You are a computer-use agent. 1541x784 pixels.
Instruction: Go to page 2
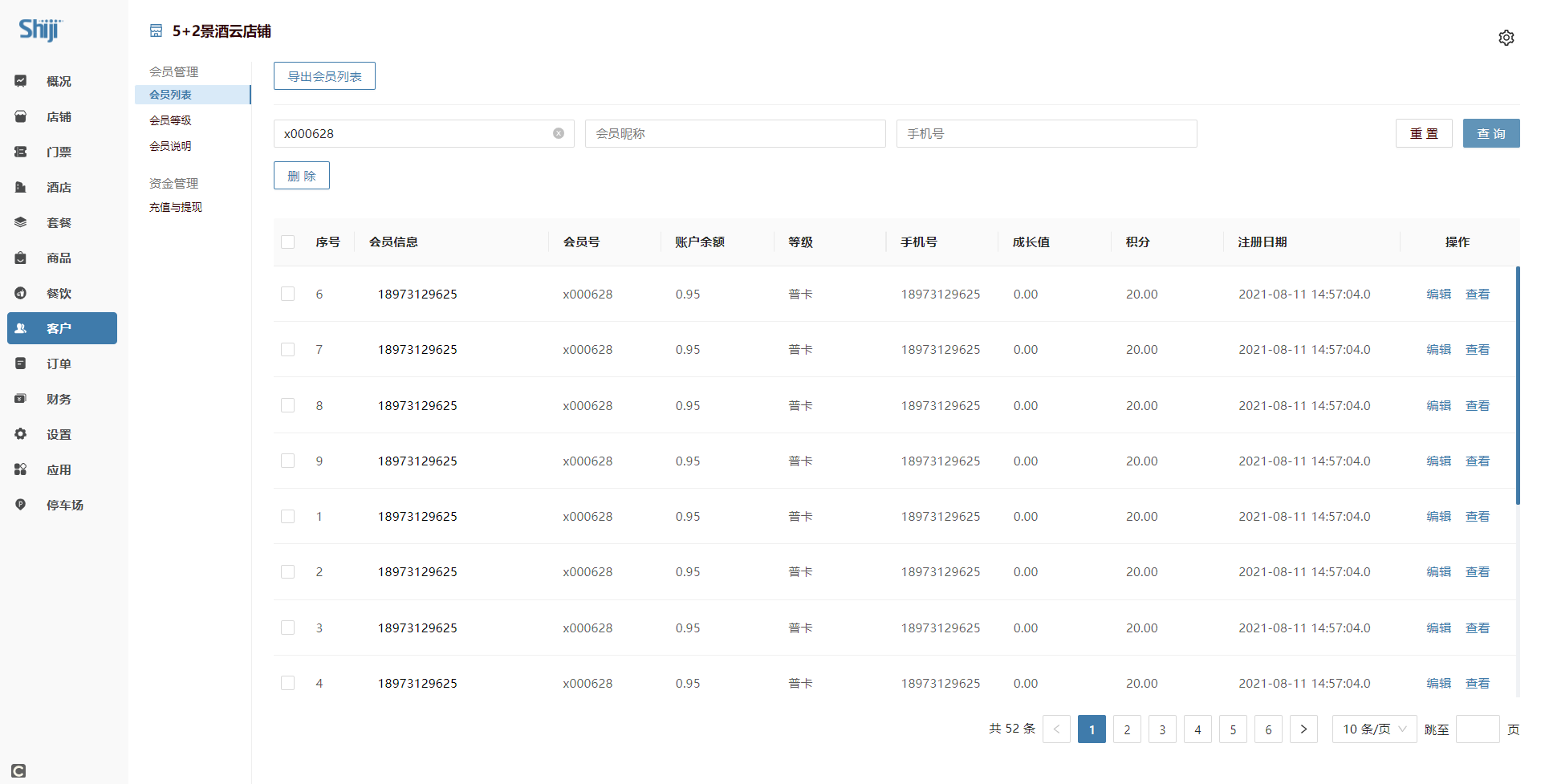click(x=1127, y=729)
